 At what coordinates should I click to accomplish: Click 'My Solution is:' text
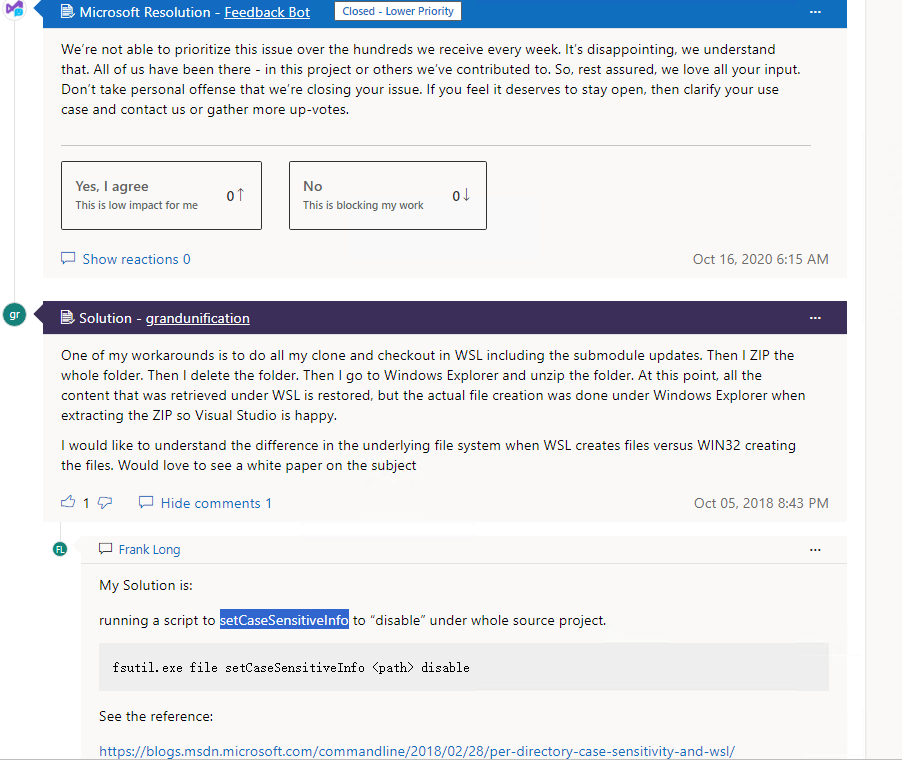(x=146, y=586)
